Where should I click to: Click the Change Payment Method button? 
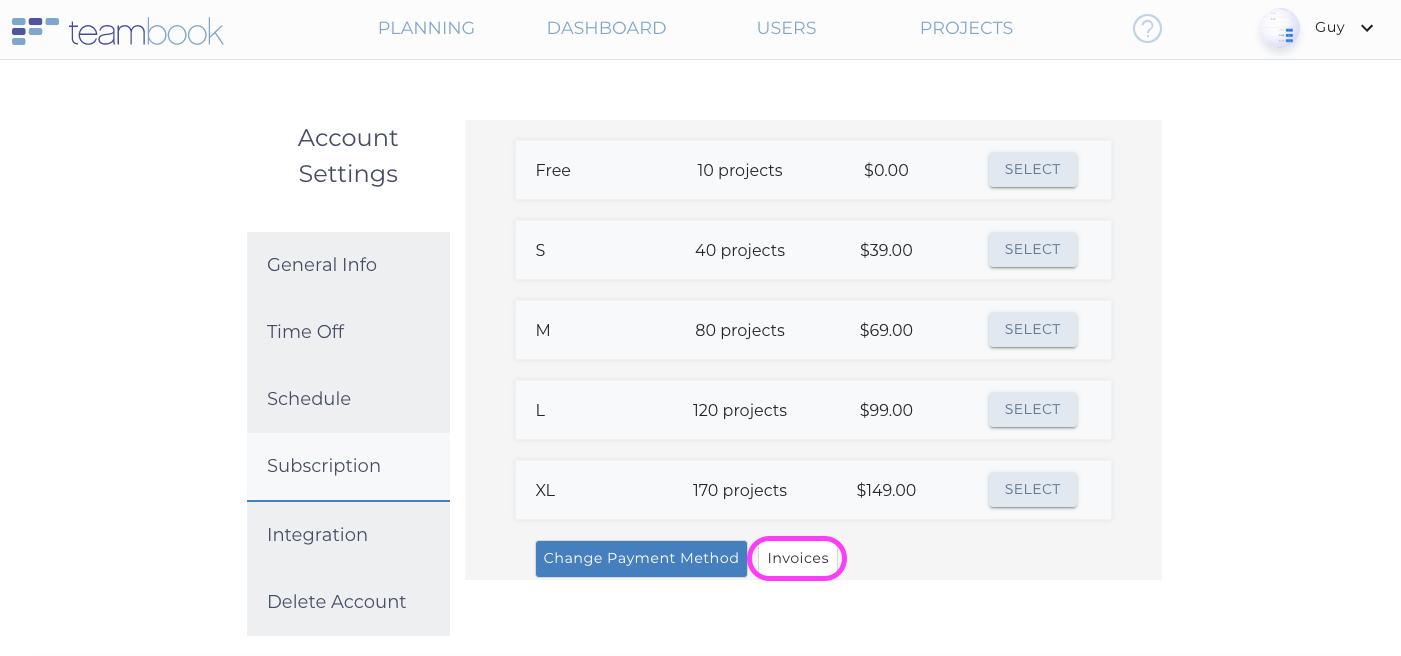(x=641, y=559)
